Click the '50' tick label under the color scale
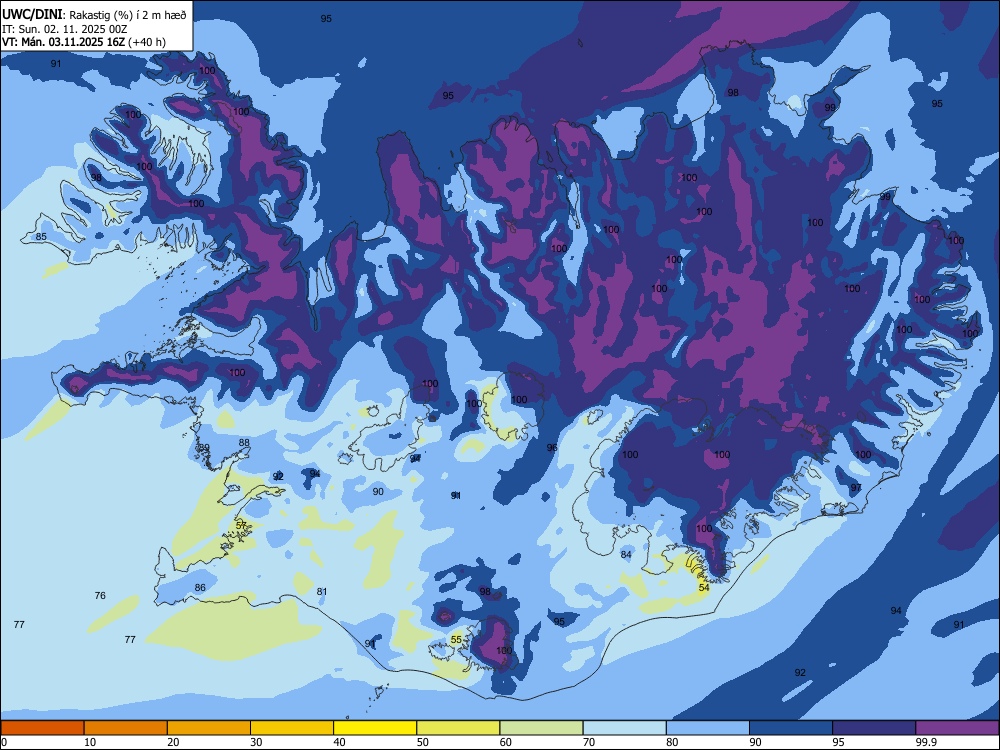This screenshot has height=750, width=1000. tap(423, 742)
